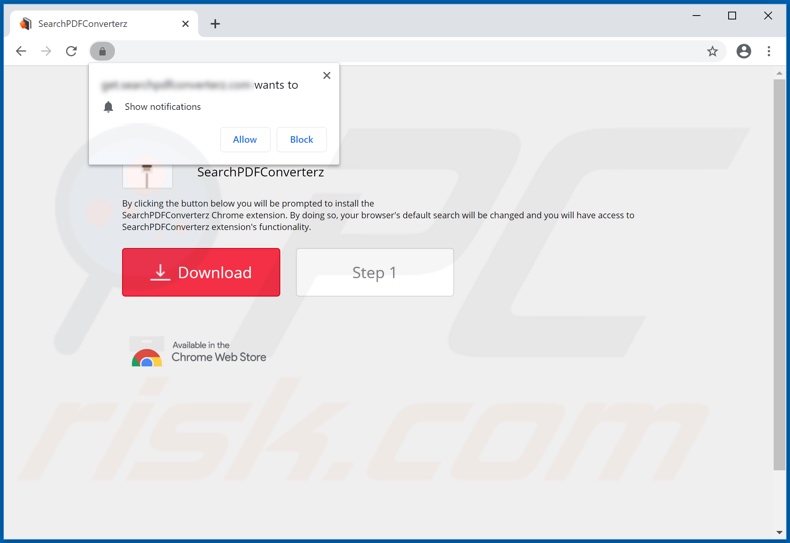Close the Chrome window

pyautogui.click(x=768, y=16)
